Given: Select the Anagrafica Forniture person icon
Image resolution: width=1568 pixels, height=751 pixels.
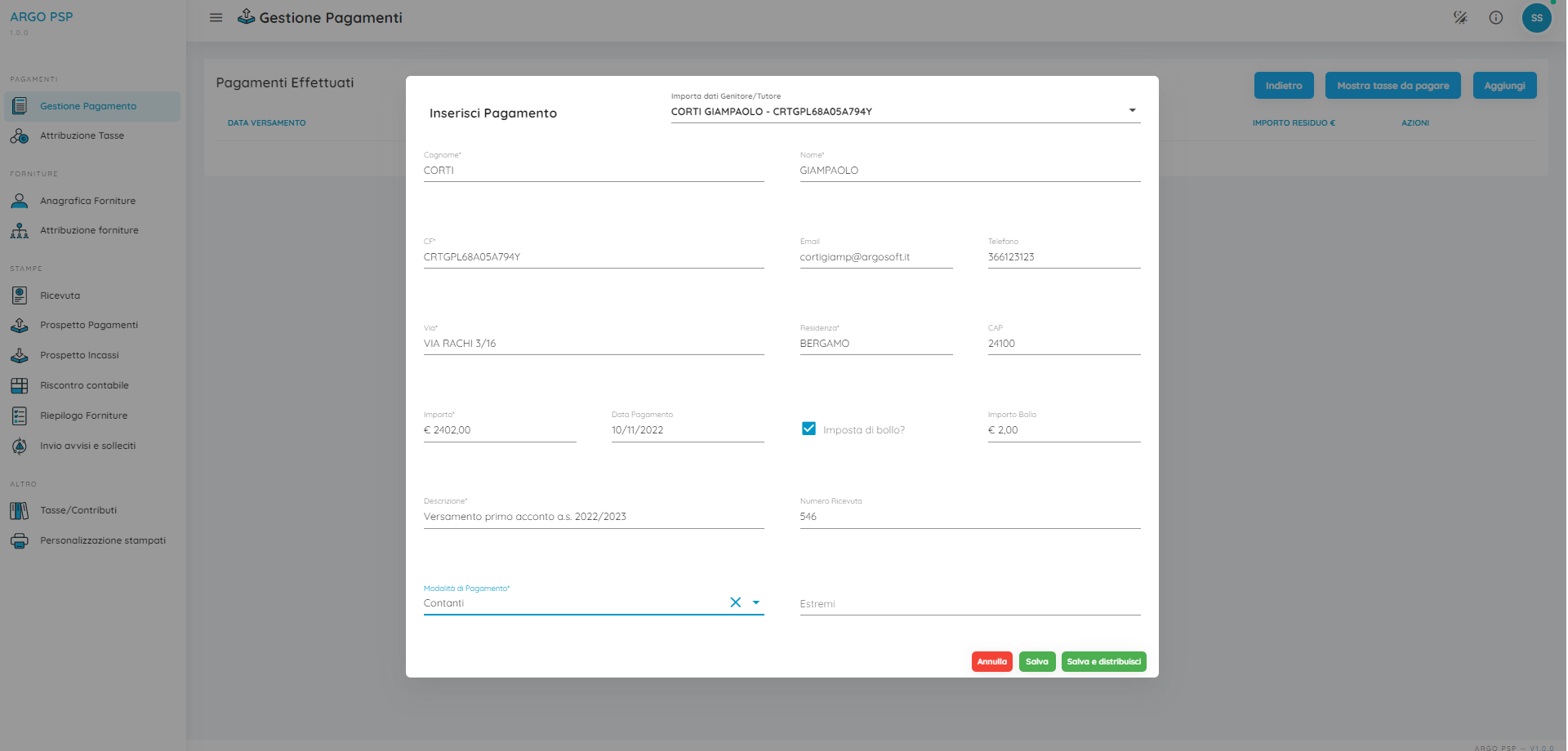Looking at the screenshot, I should point(20,201).
